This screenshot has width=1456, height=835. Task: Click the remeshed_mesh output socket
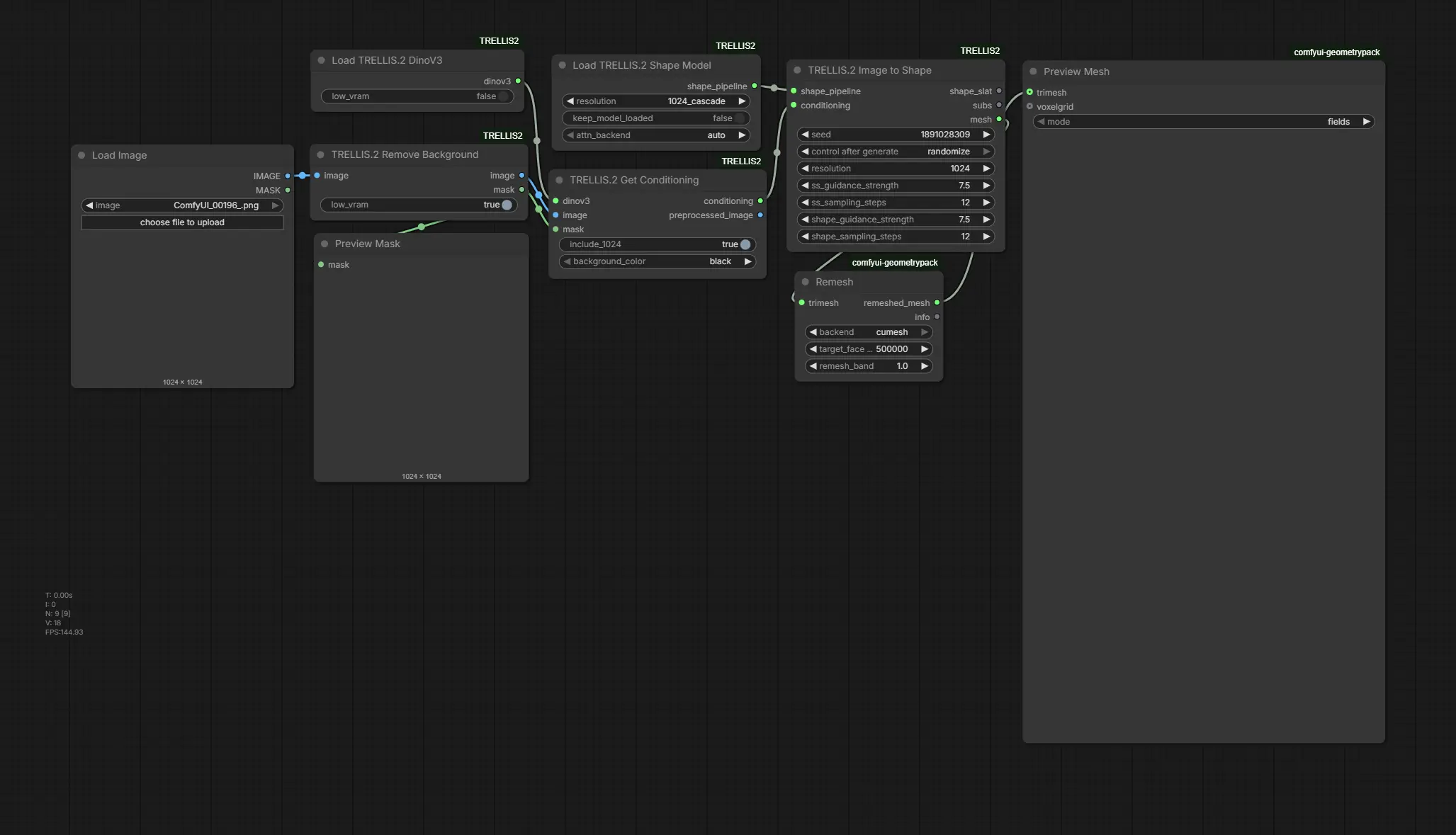coord(937,303)
